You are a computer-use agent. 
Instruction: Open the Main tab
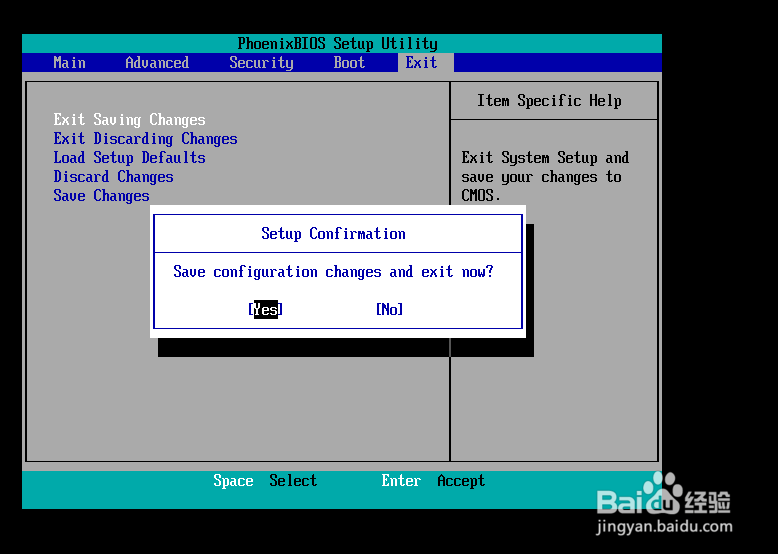[x=69, y=62]
